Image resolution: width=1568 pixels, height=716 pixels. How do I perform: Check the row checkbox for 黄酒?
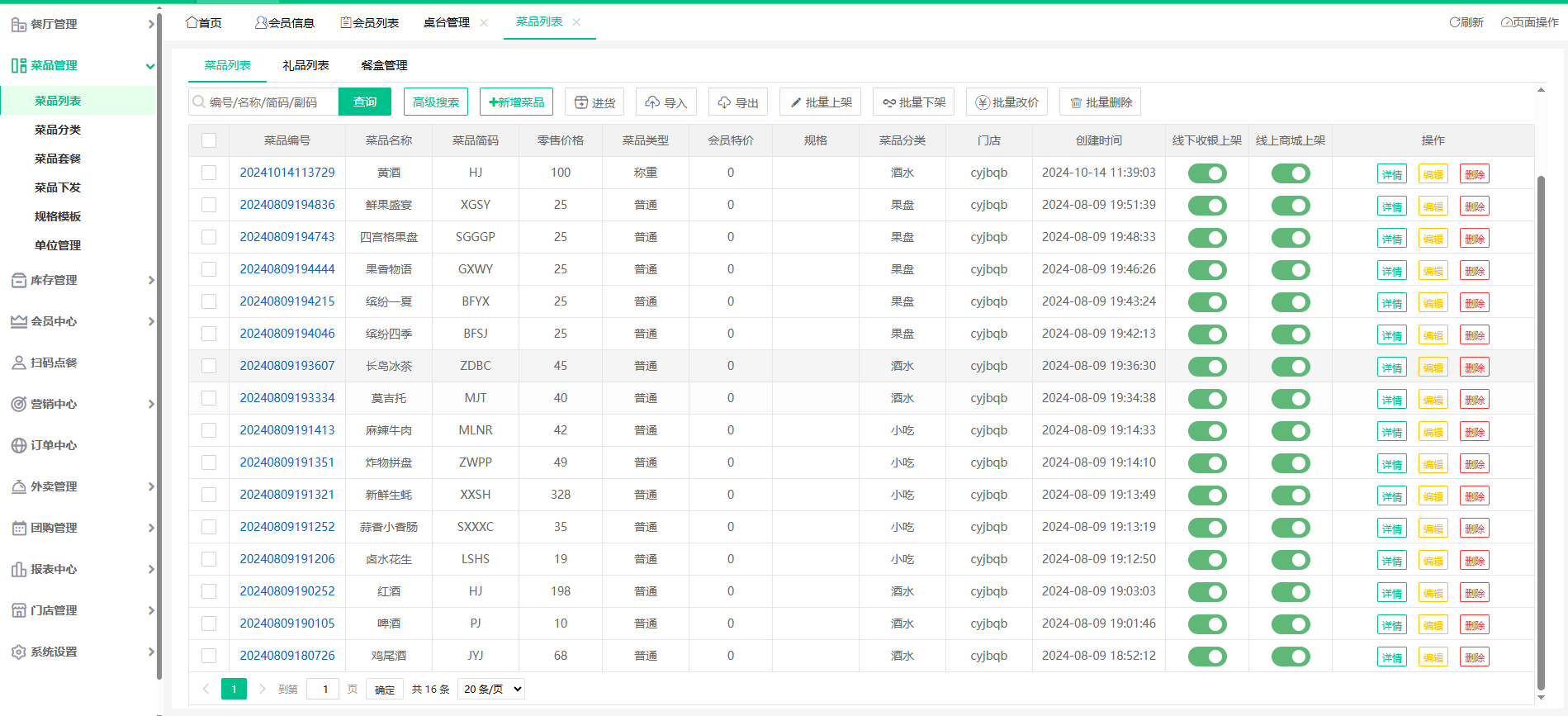(209, 173)
